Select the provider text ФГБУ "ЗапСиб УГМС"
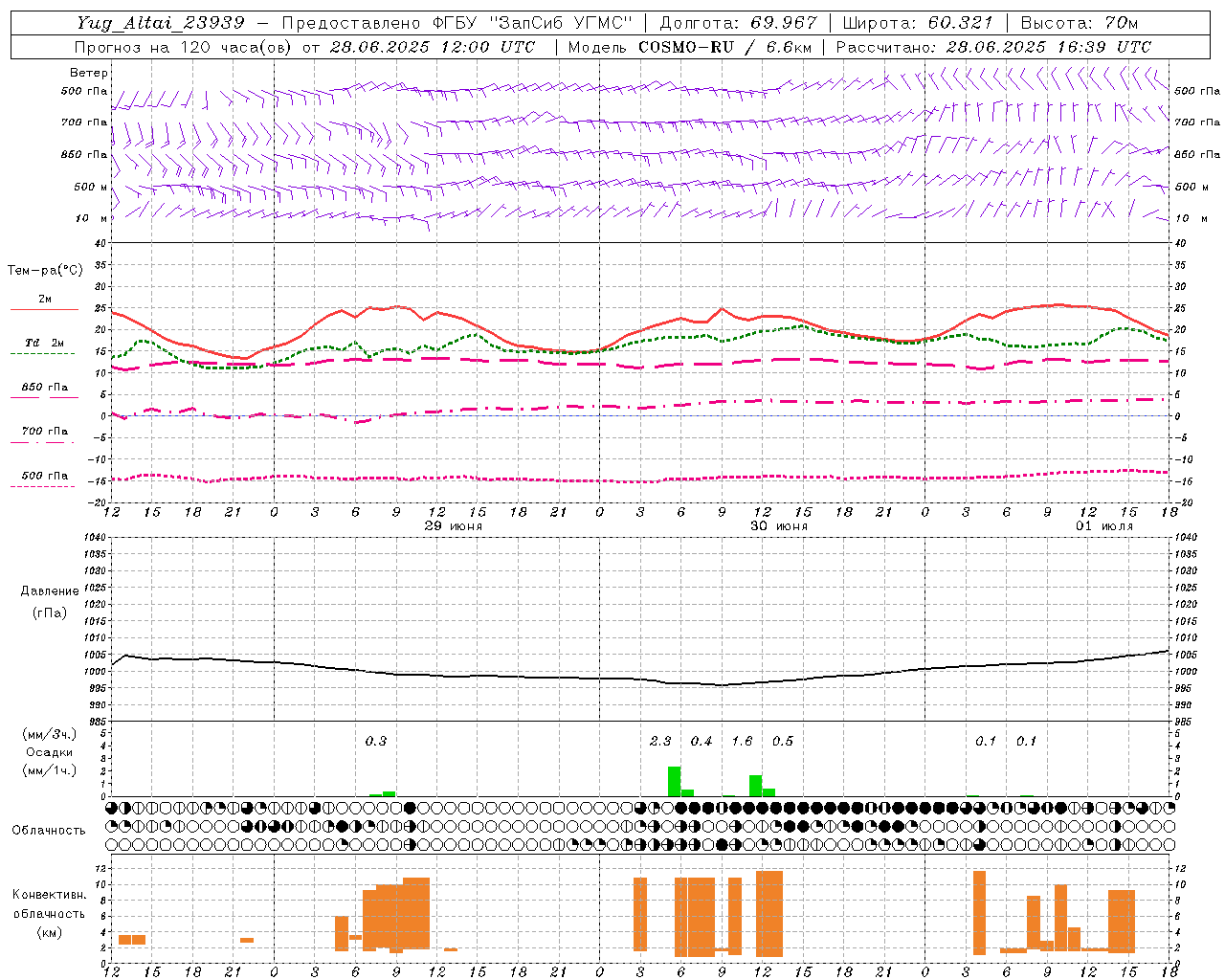1225x980 pixels. [x=532, y=23]
